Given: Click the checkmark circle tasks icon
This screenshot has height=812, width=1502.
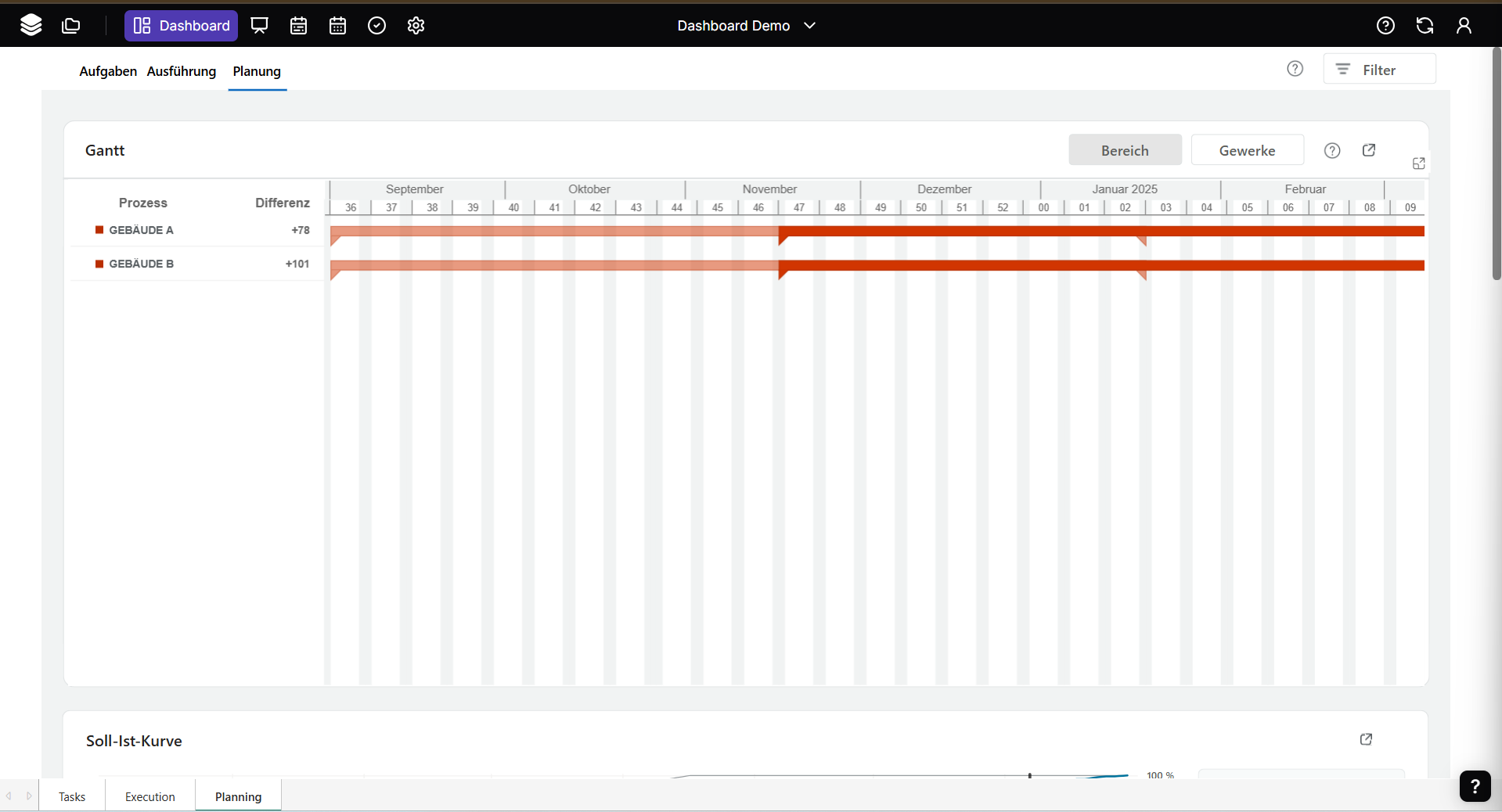Looking at the screenshot, I should coord(376,26).
